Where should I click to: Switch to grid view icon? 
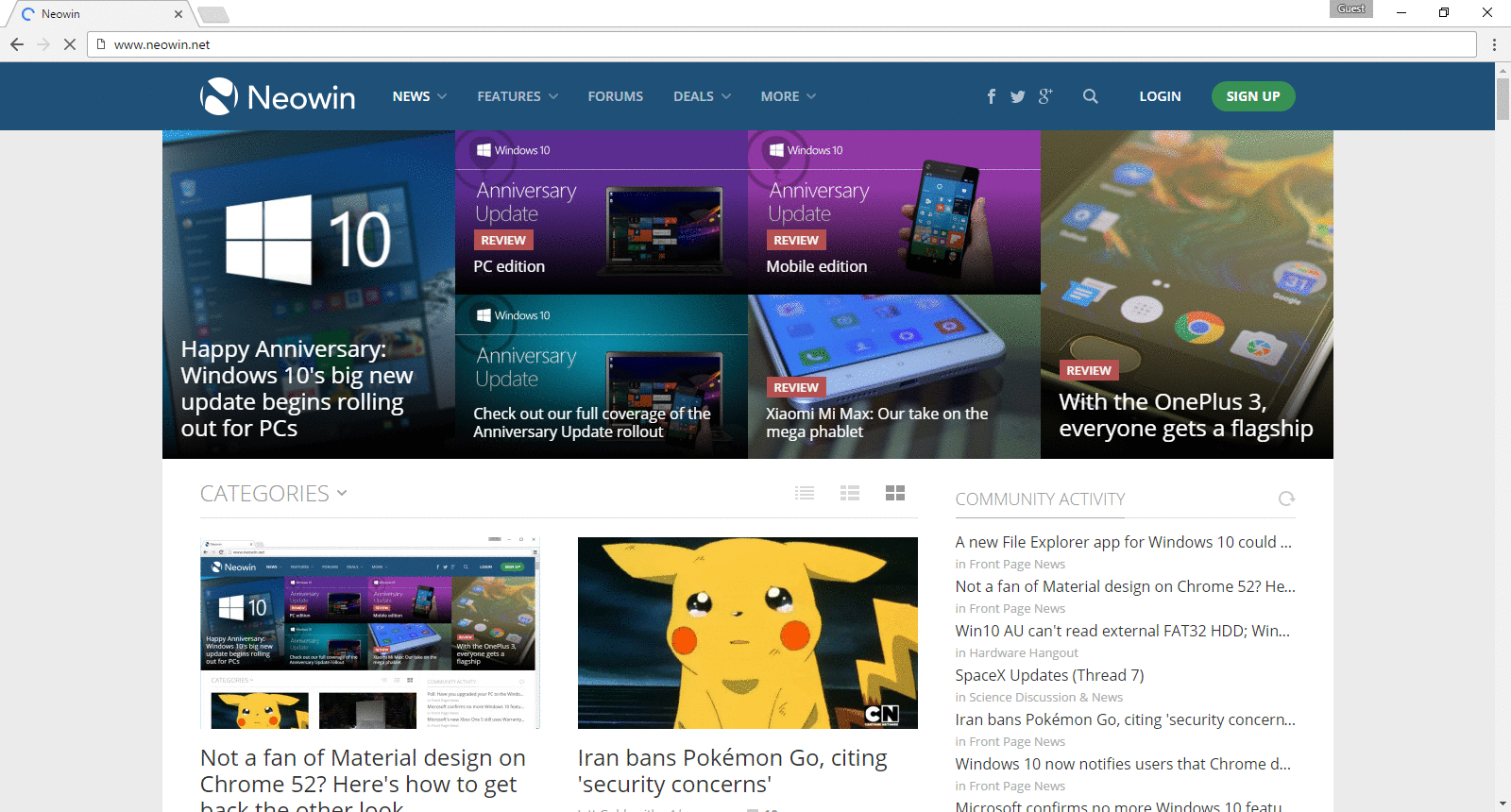tap(895, 493)
